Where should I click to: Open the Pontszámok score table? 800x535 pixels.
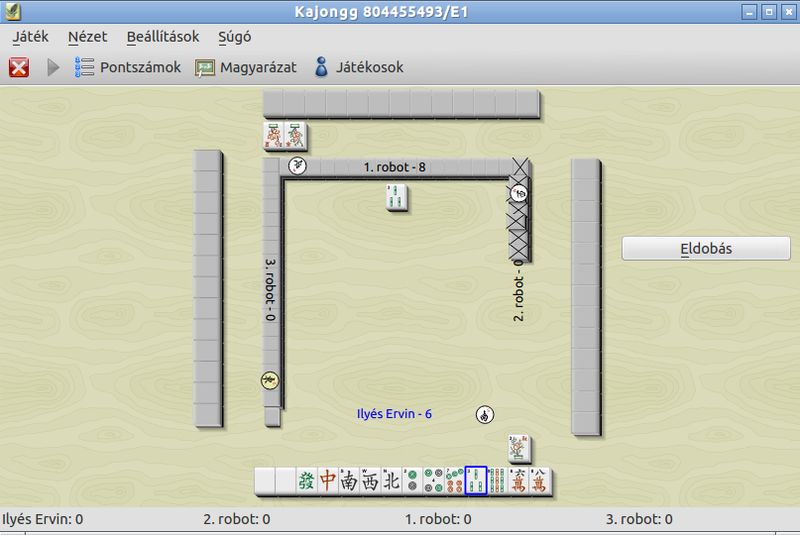pyautogui.click(x=128, y=67)
